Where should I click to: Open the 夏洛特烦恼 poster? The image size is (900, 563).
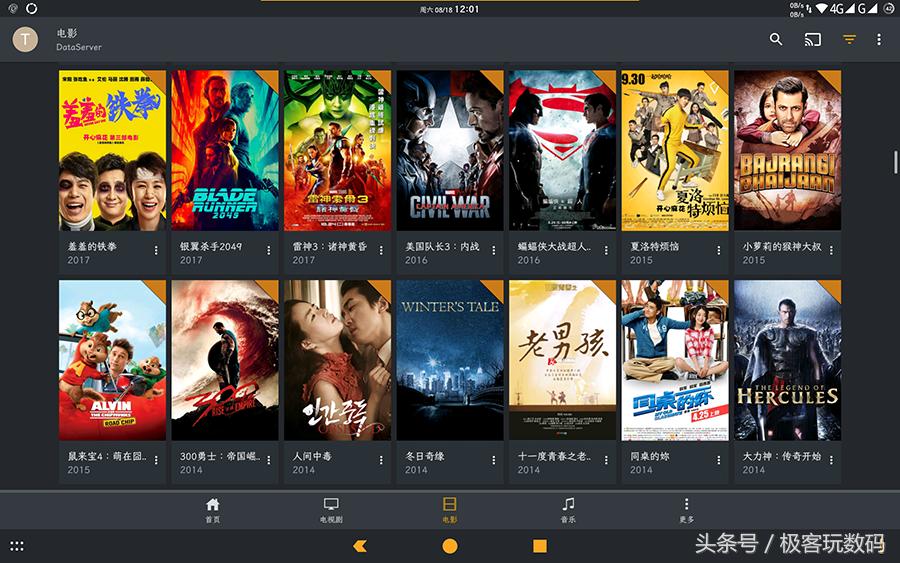click(x=675, y=150)
